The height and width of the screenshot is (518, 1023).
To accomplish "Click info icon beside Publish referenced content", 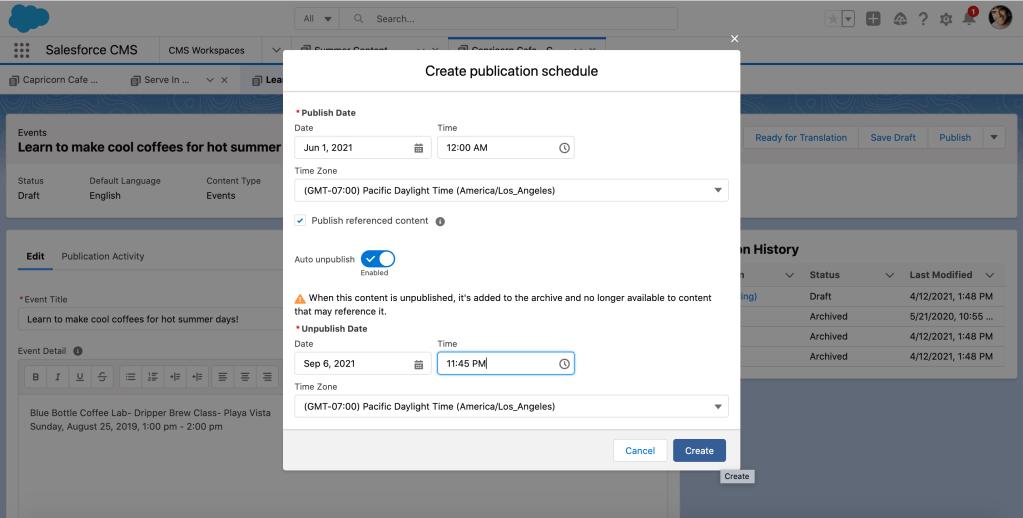I will coord(440,221).
